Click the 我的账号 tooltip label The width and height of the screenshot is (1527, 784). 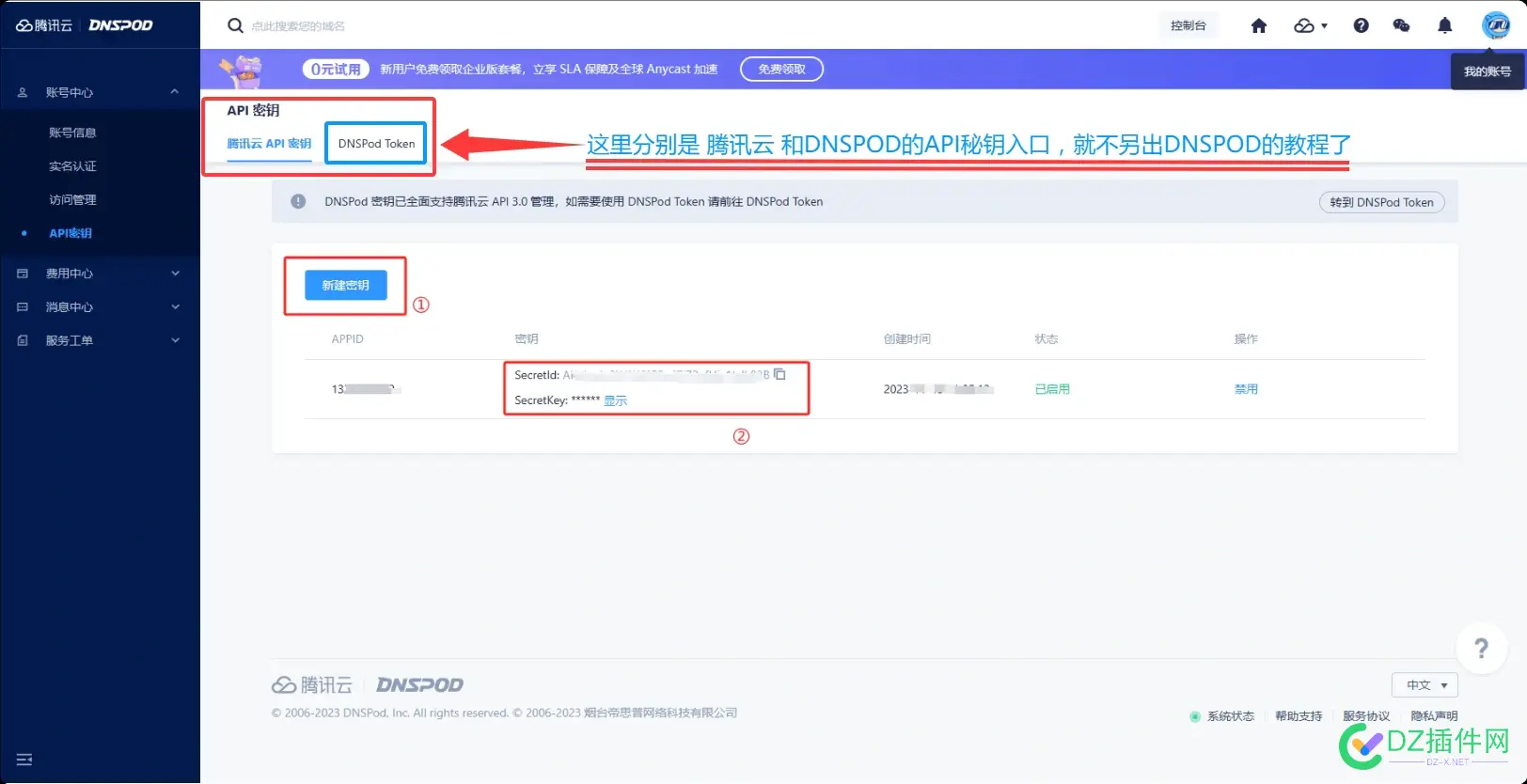tap(1488, 71)
